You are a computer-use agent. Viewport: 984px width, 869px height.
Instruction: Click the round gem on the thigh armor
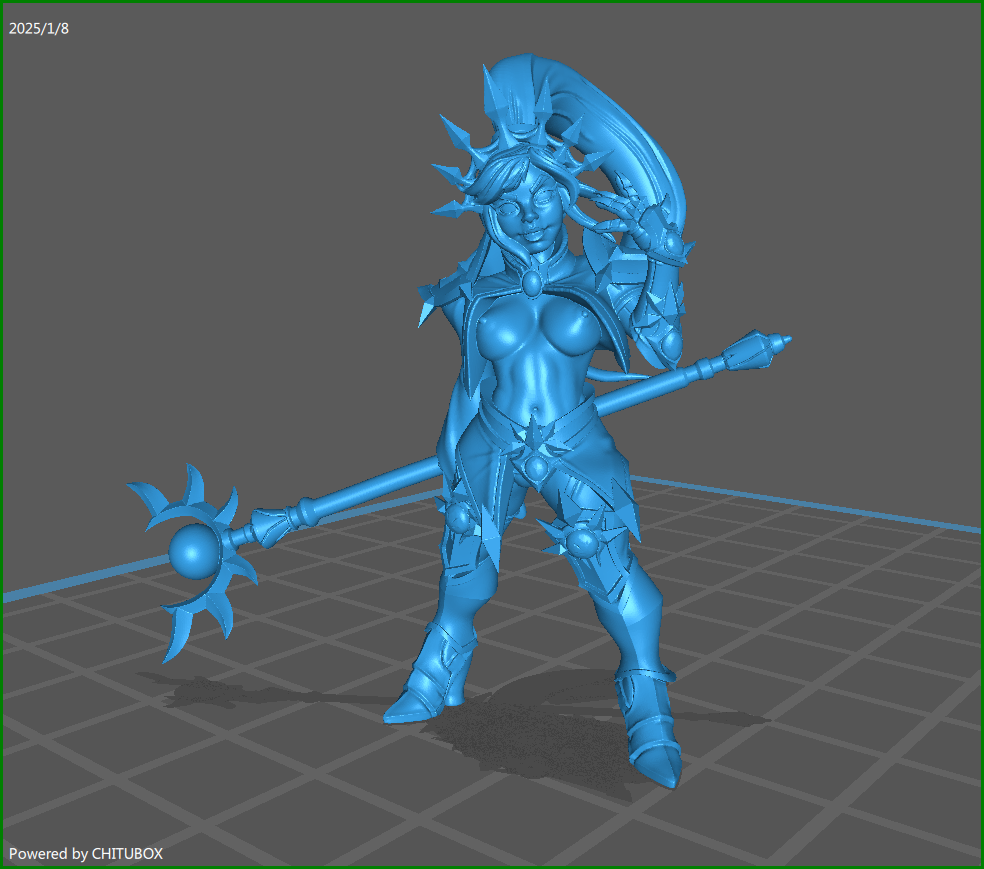click(581, 543)
